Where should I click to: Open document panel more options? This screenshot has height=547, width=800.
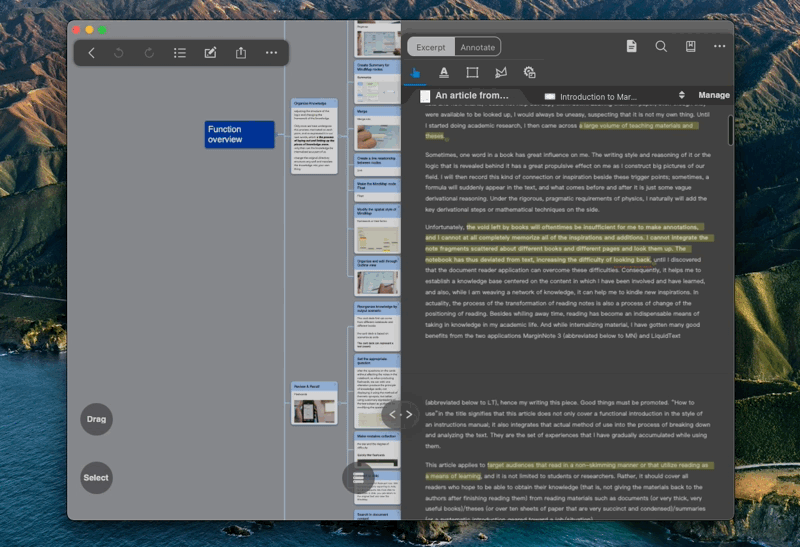click(719, 46)
